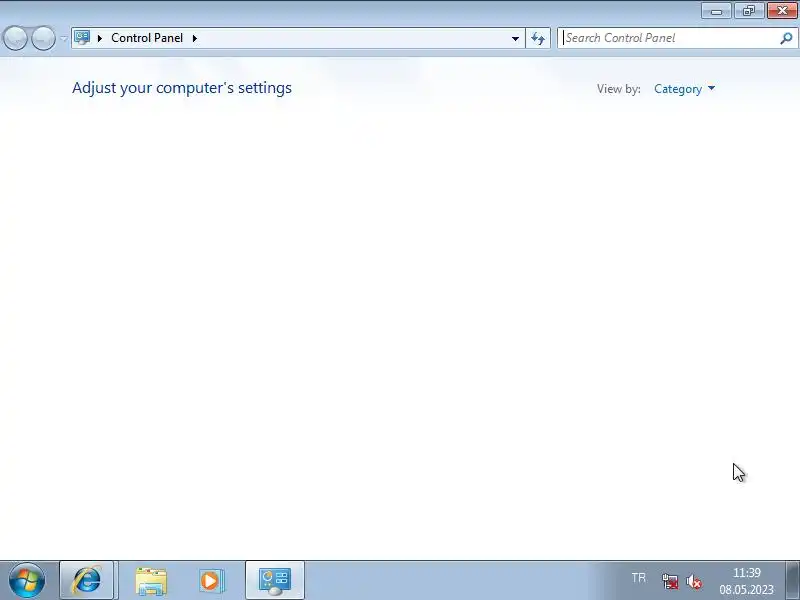This screenshot has height=600, width=800.
Task: Close the Control Panel window
Action: click(782, 11)
